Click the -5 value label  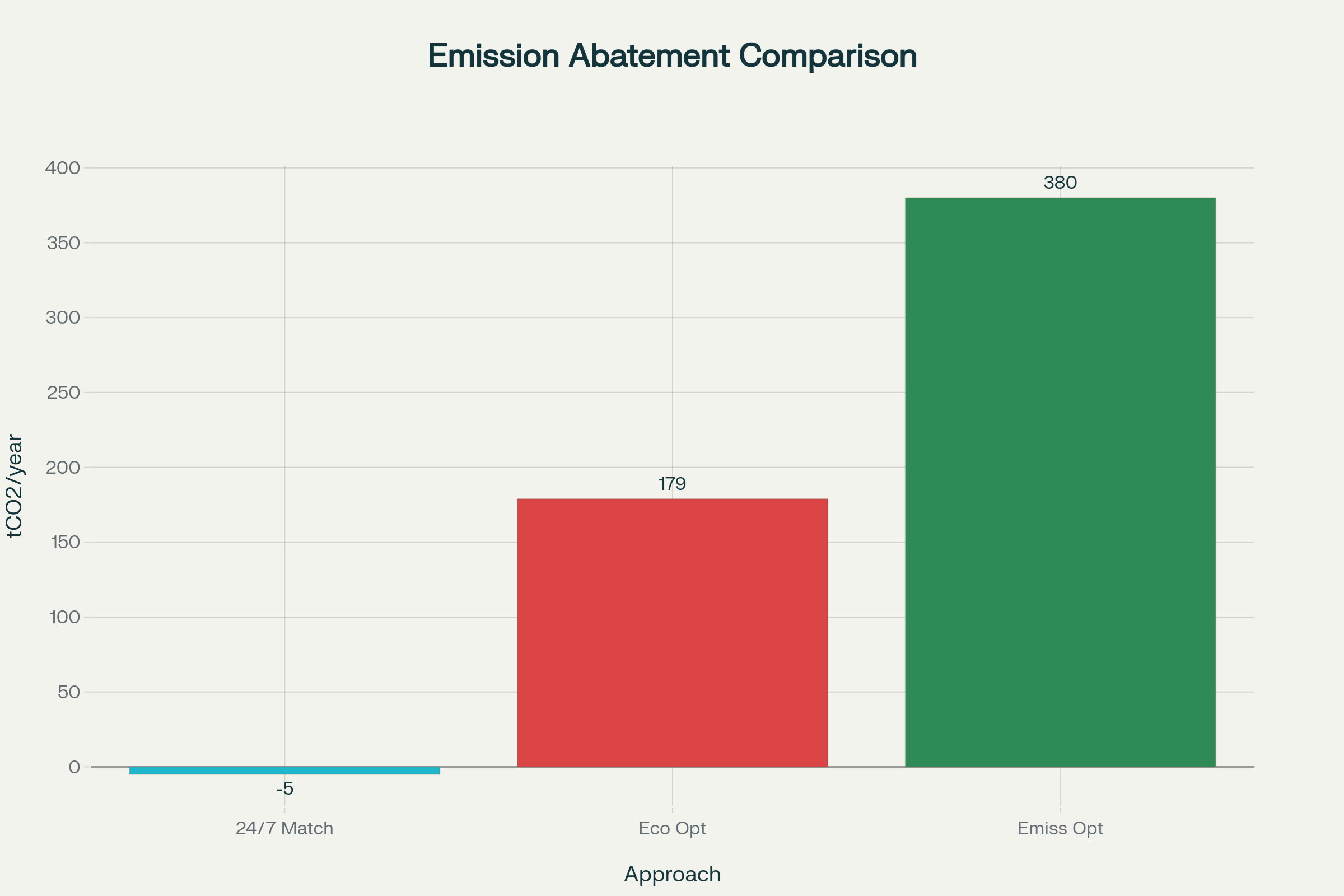coord(284,788)
